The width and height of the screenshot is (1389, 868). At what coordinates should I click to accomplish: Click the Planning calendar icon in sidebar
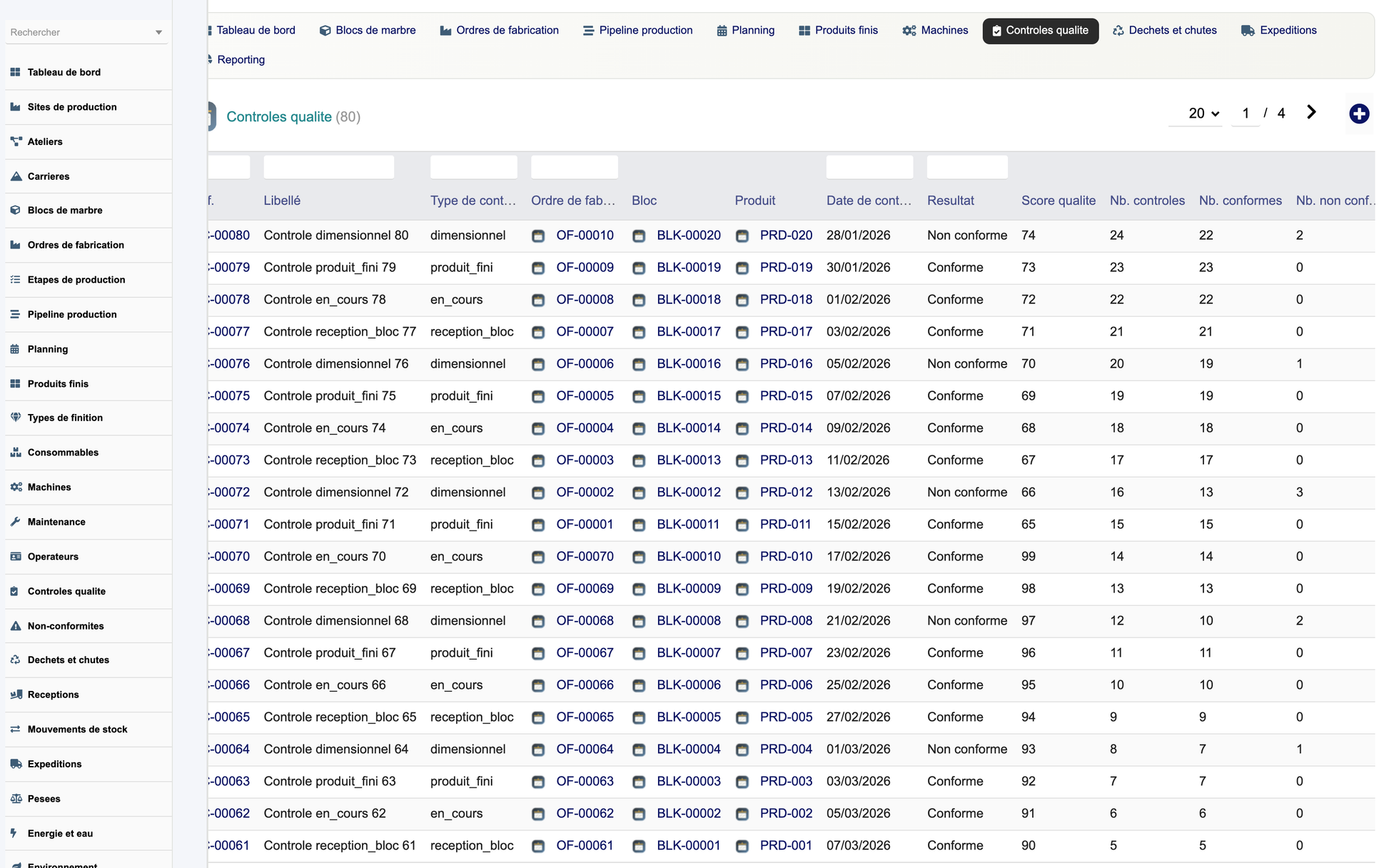(16, 349)
